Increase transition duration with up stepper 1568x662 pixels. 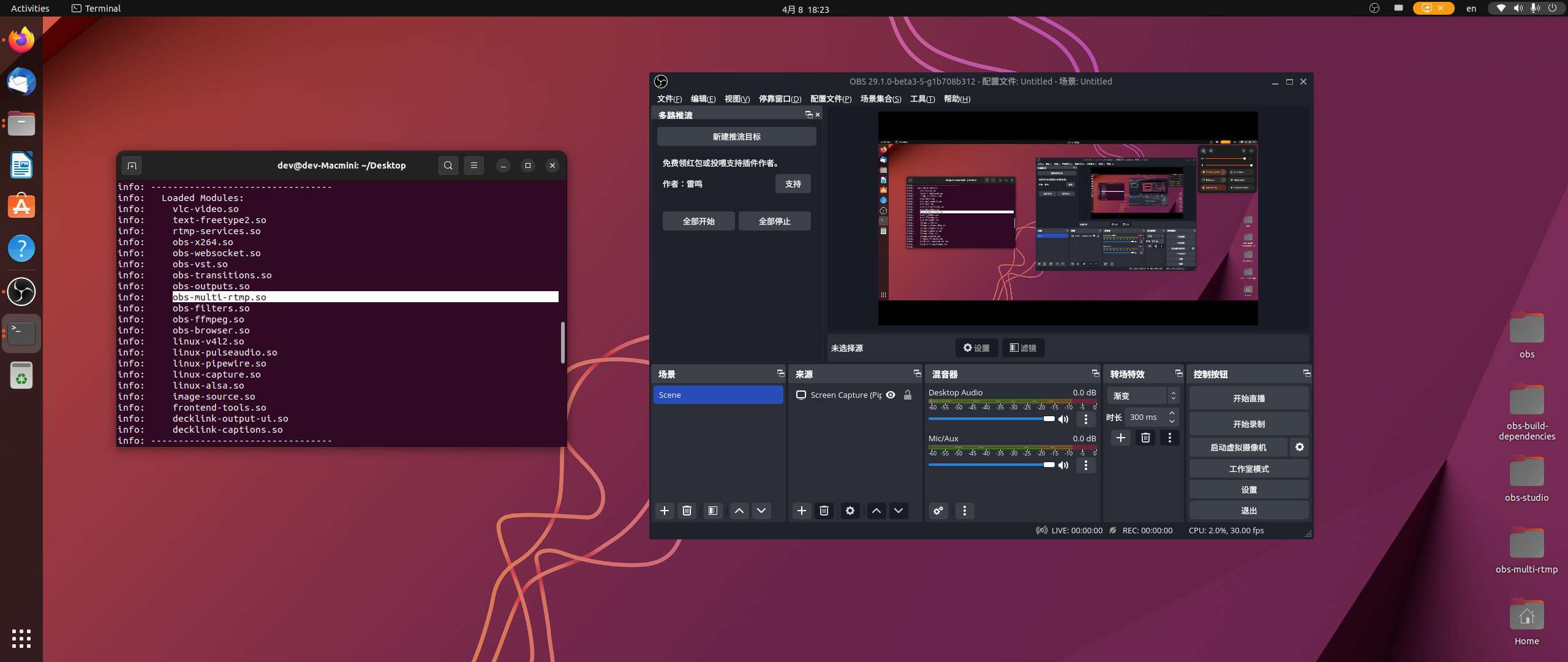(1172, 413)
